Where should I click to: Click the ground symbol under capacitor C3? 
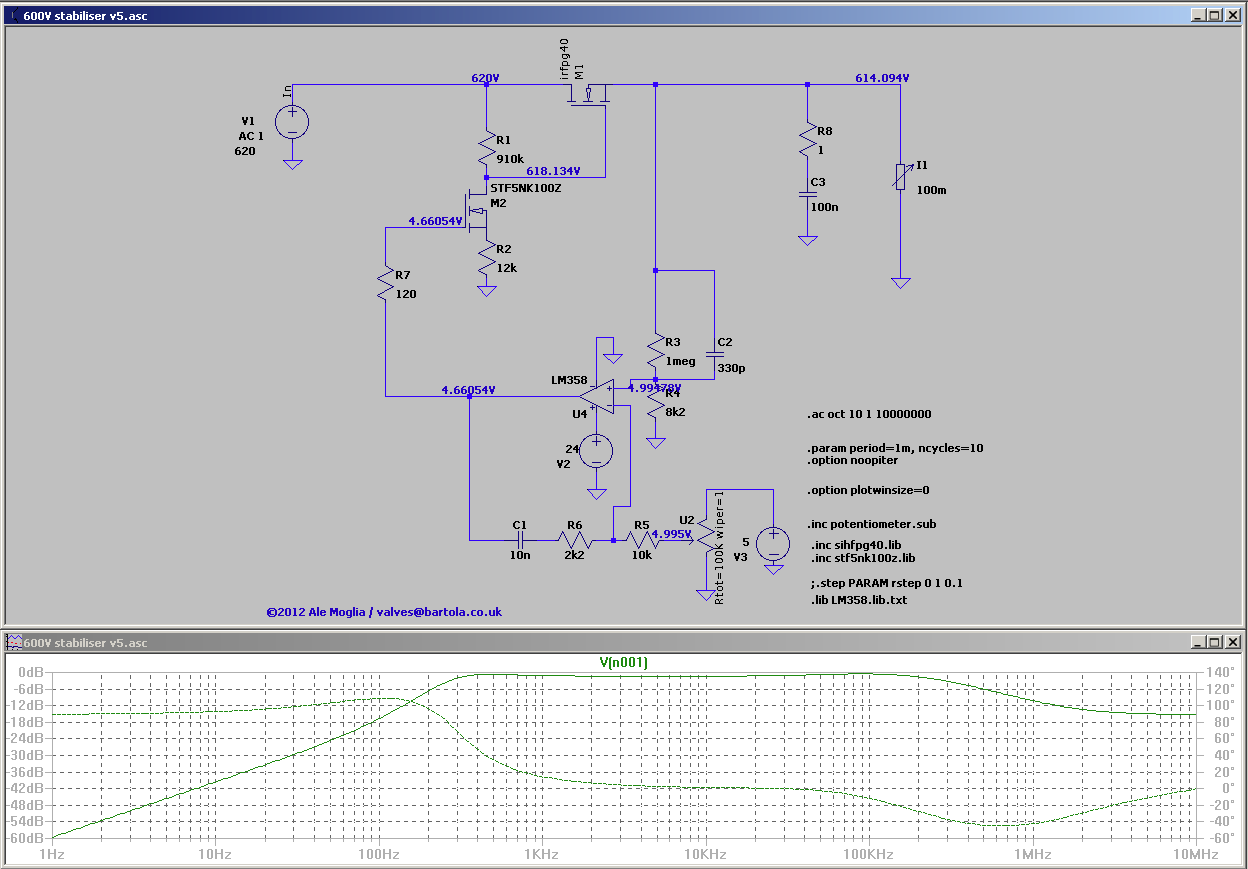click(807, 240)
